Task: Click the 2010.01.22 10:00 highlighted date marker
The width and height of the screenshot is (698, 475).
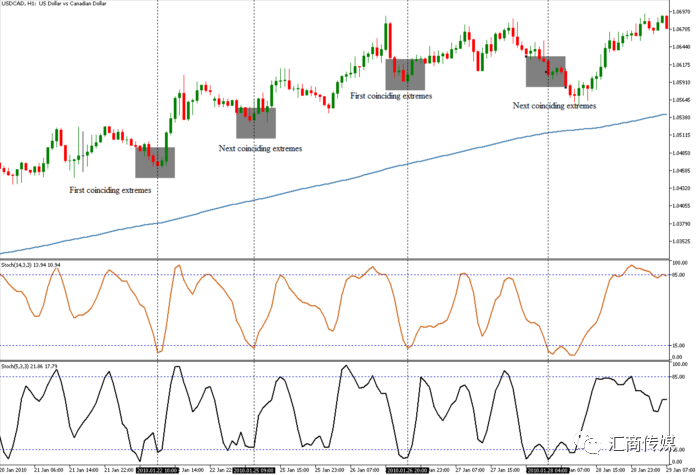Action: pyautogui.click(x=157, y=470)
